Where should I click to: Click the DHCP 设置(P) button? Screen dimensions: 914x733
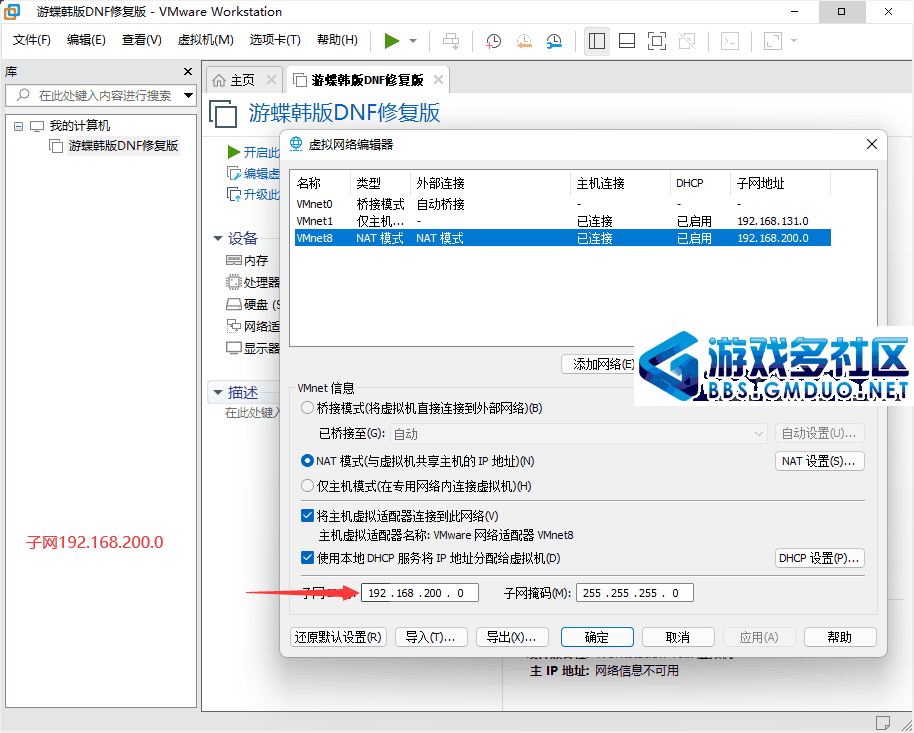pos(819,558)
